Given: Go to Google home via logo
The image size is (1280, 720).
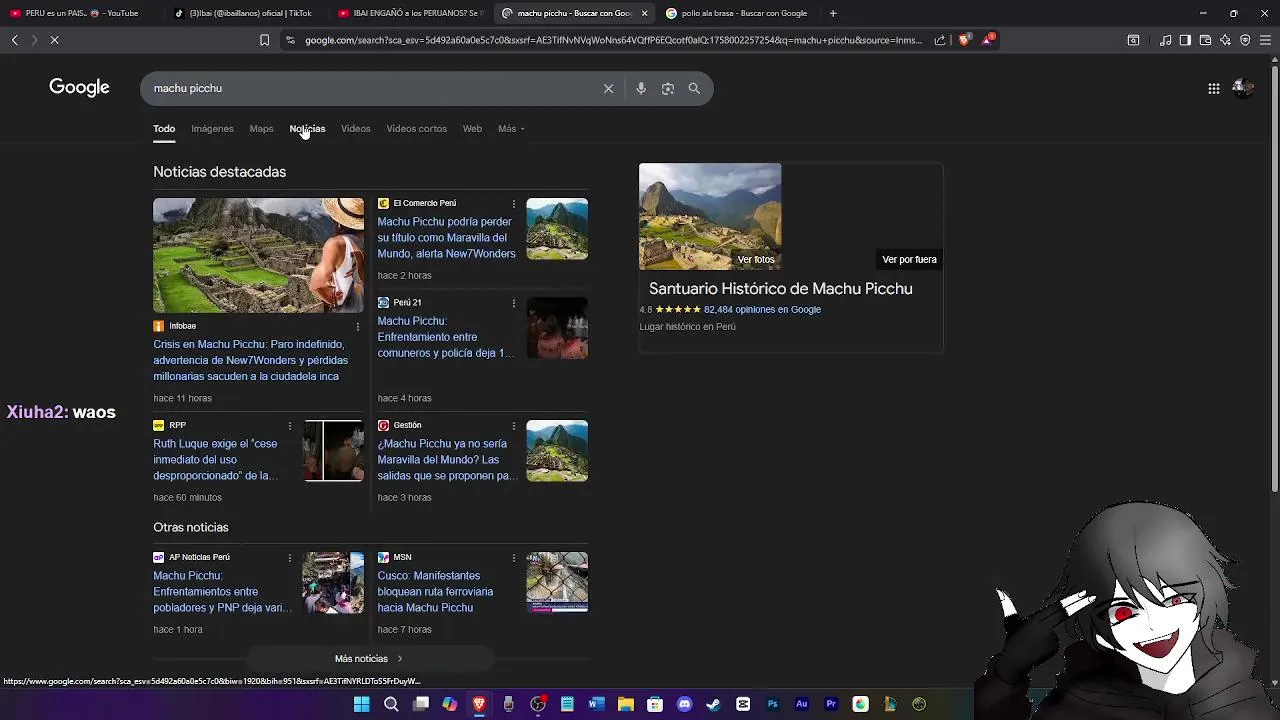Looking at the screenshot, I should (79, 87).
